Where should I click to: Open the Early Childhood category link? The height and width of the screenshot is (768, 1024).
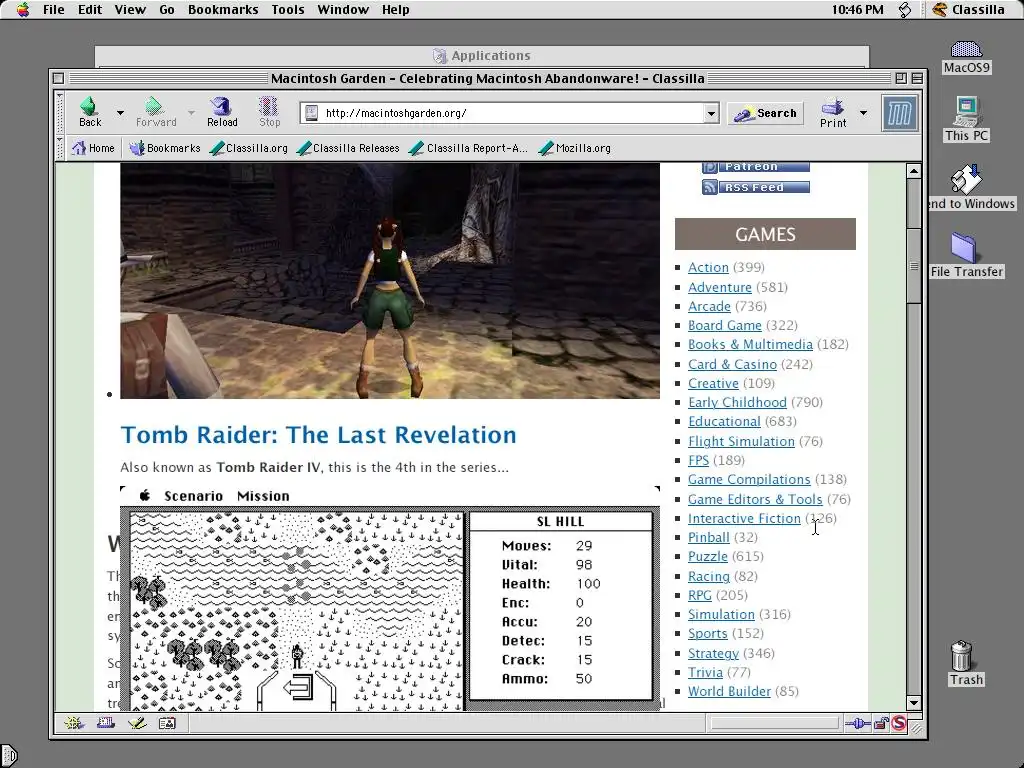point(737,402)
